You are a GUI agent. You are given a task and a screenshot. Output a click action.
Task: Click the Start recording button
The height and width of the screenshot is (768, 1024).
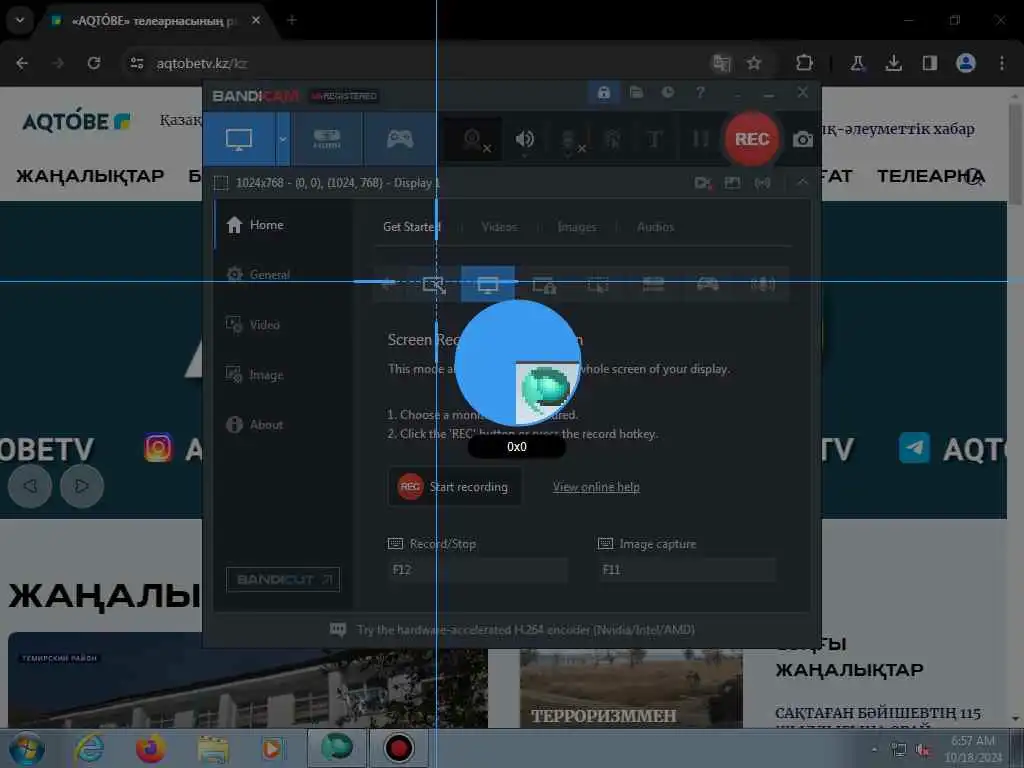455,487
